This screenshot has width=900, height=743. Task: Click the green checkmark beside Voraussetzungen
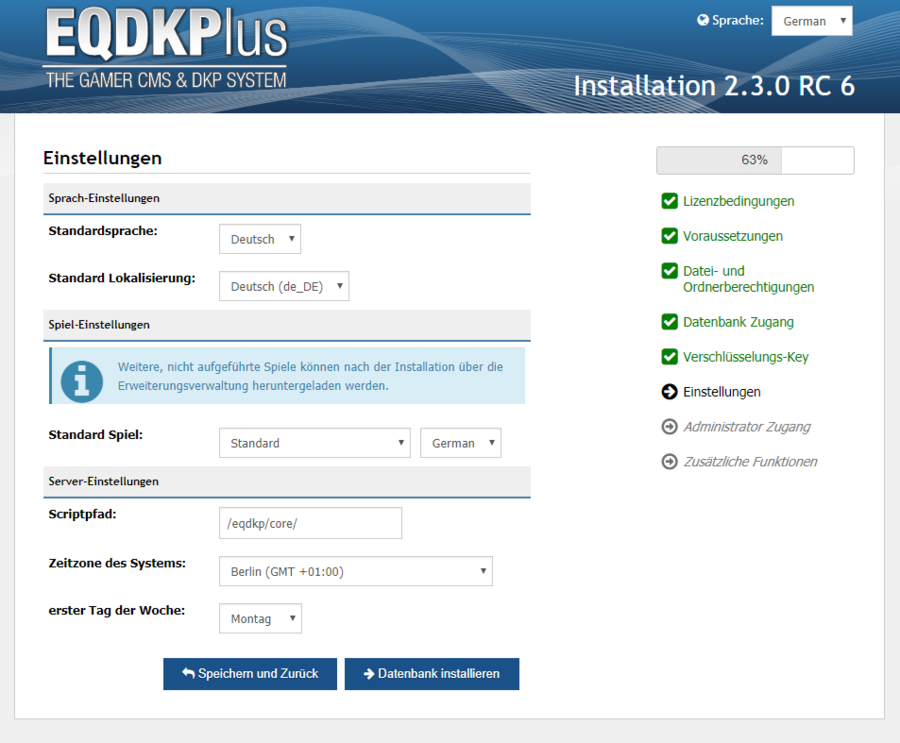pyautogui.click(x=668, y=236)
